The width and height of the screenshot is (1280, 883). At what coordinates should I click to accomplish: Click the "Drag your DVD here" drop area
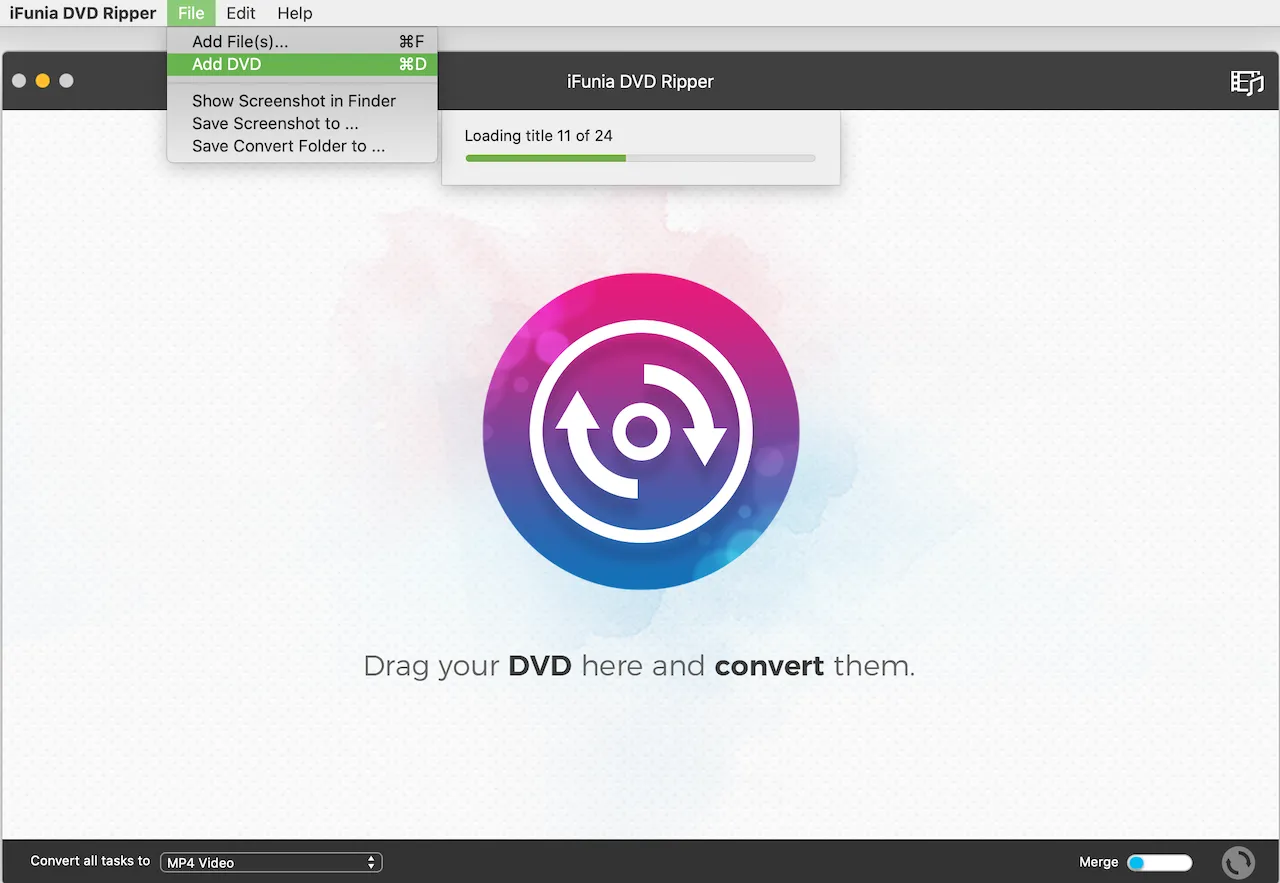pyautogui.click(x=640, y=665)
